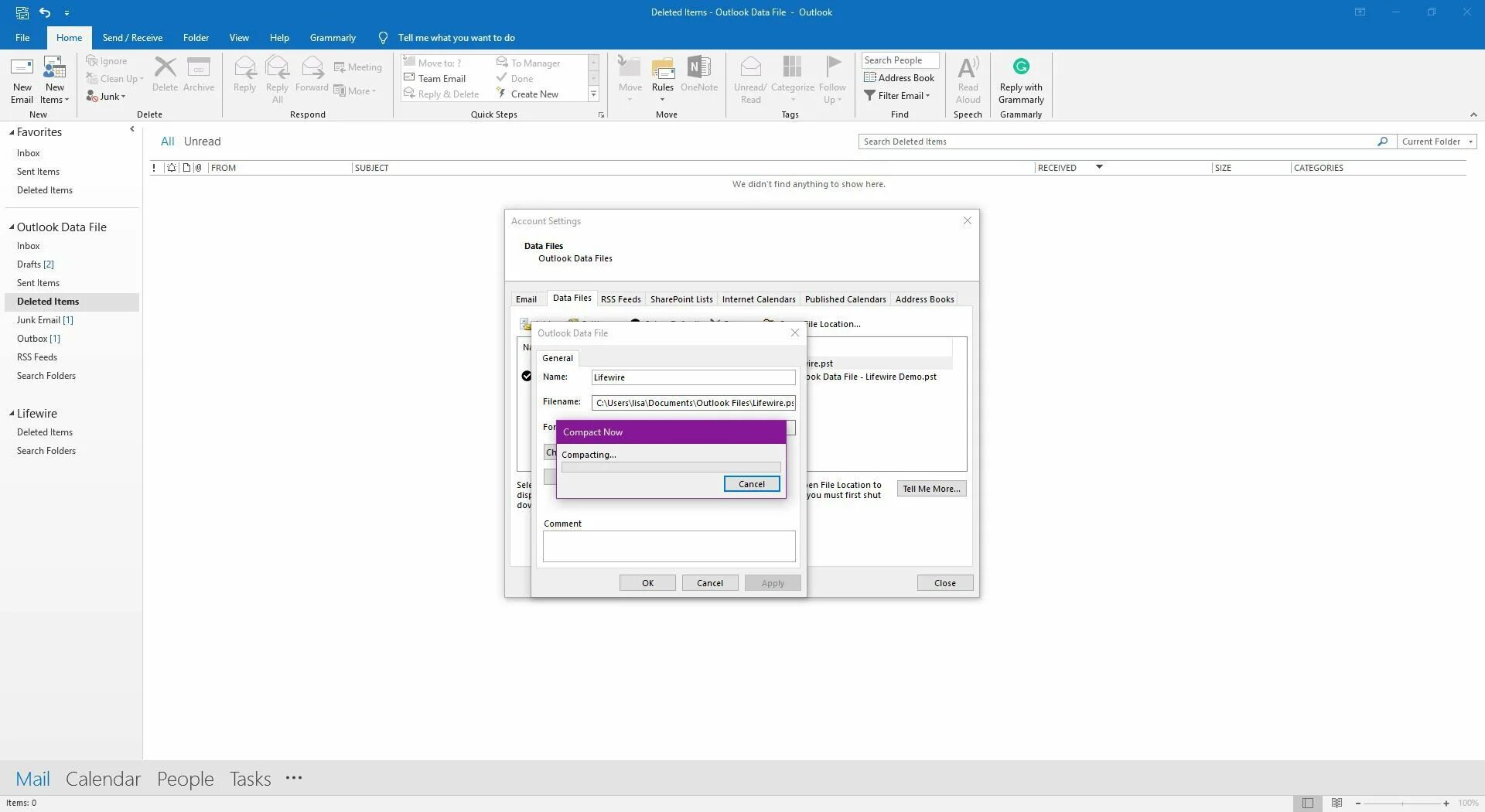Open People in navigation bar
The width and height of the screenshot is (1485, 812).
click(x=185, y=779)
